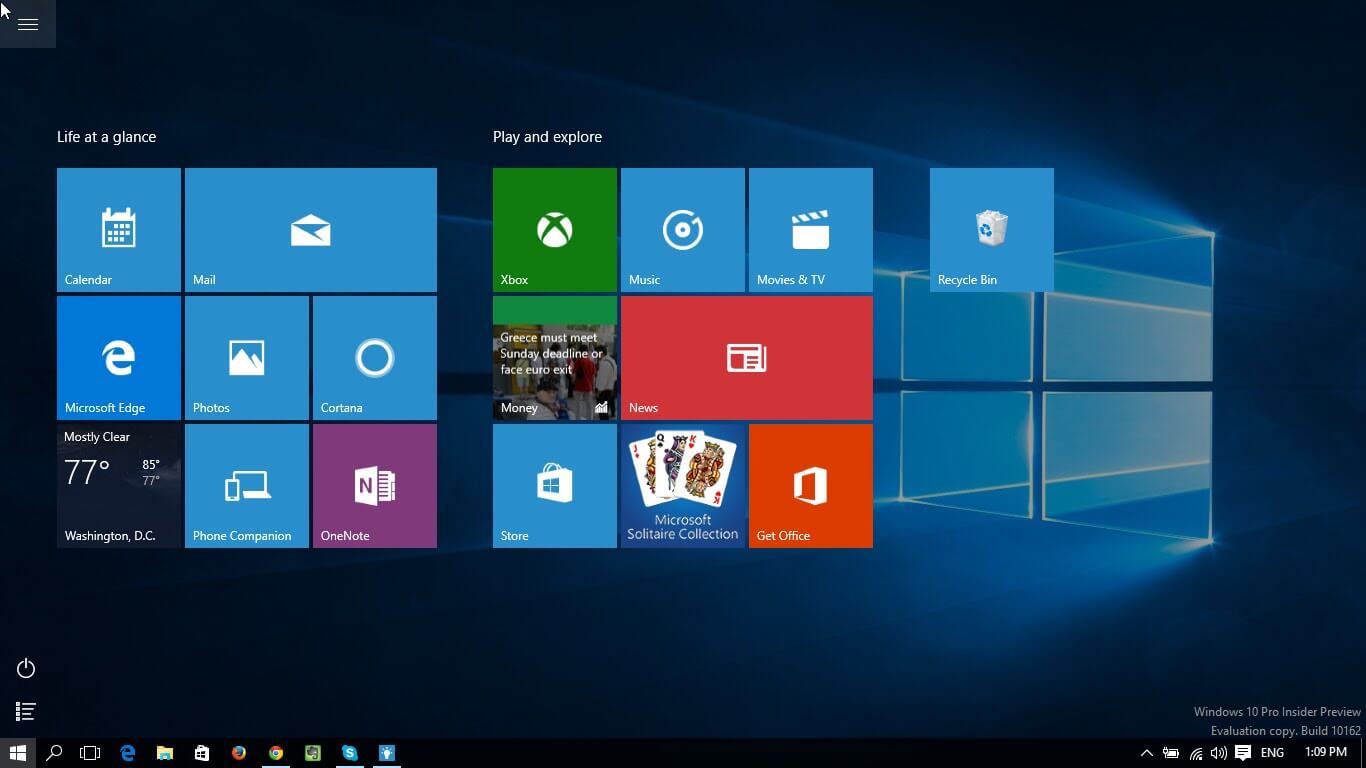
Task: Open the All apps list icon
Action: click(x=26, y=712)
